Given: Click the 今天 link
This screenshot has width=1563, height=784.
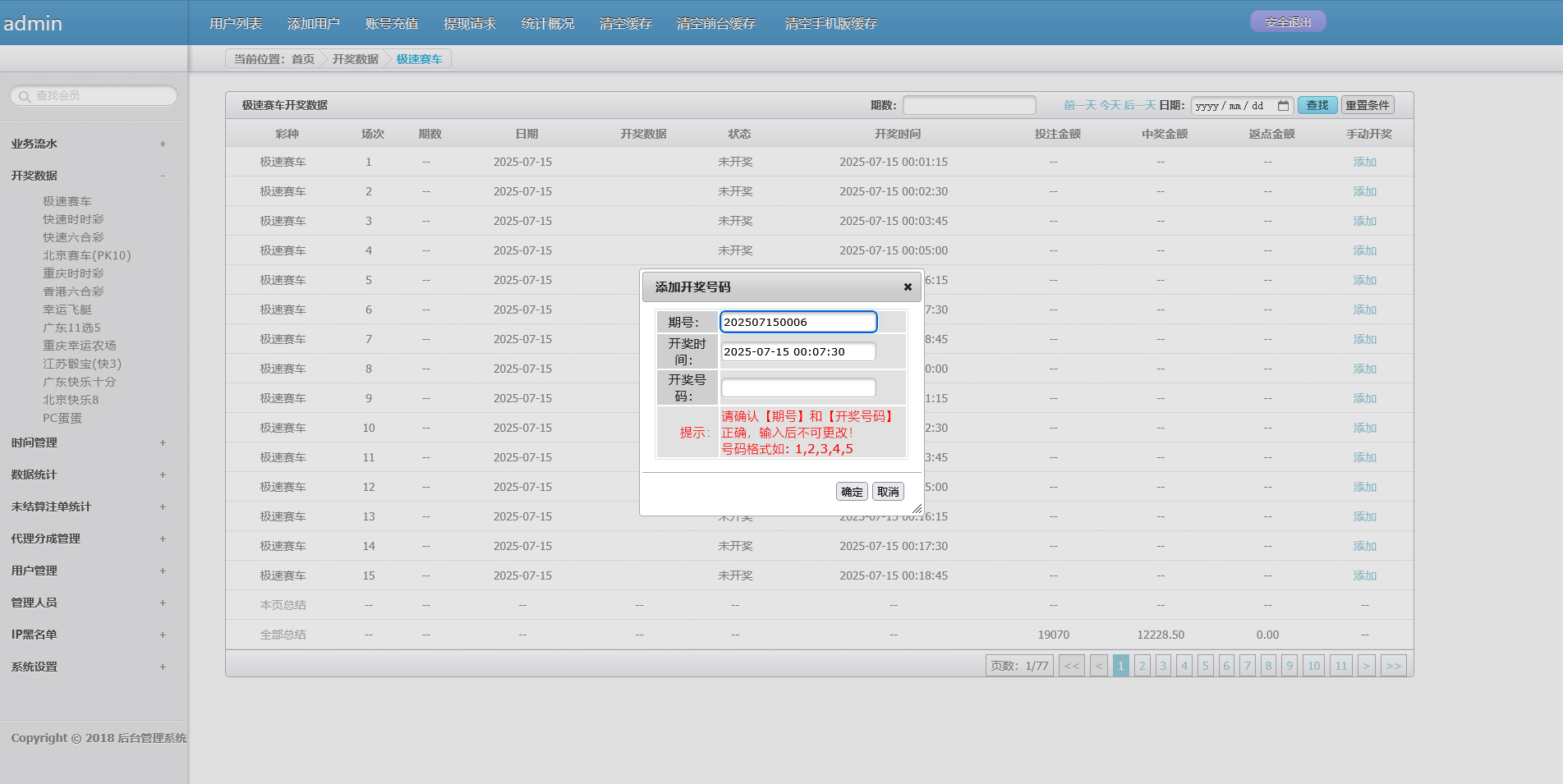Looking at the screenshot, I should (1110, 105).
